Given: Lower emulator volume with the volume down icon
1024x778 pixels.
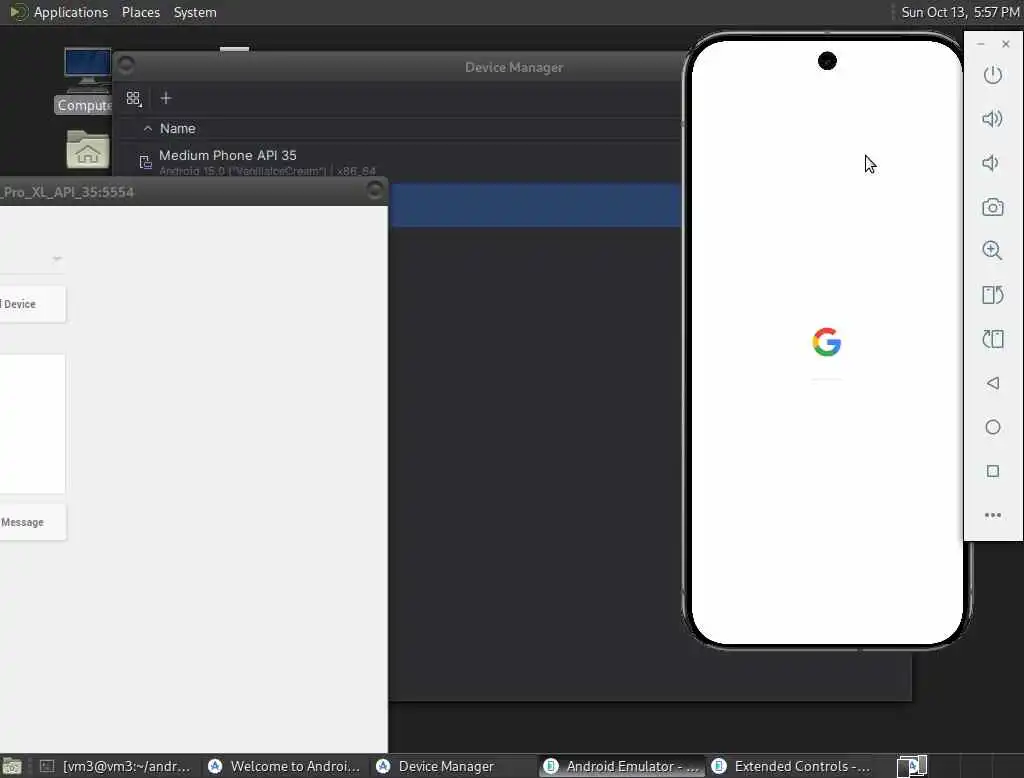Looking at the screenshot, I should (991, 163).
